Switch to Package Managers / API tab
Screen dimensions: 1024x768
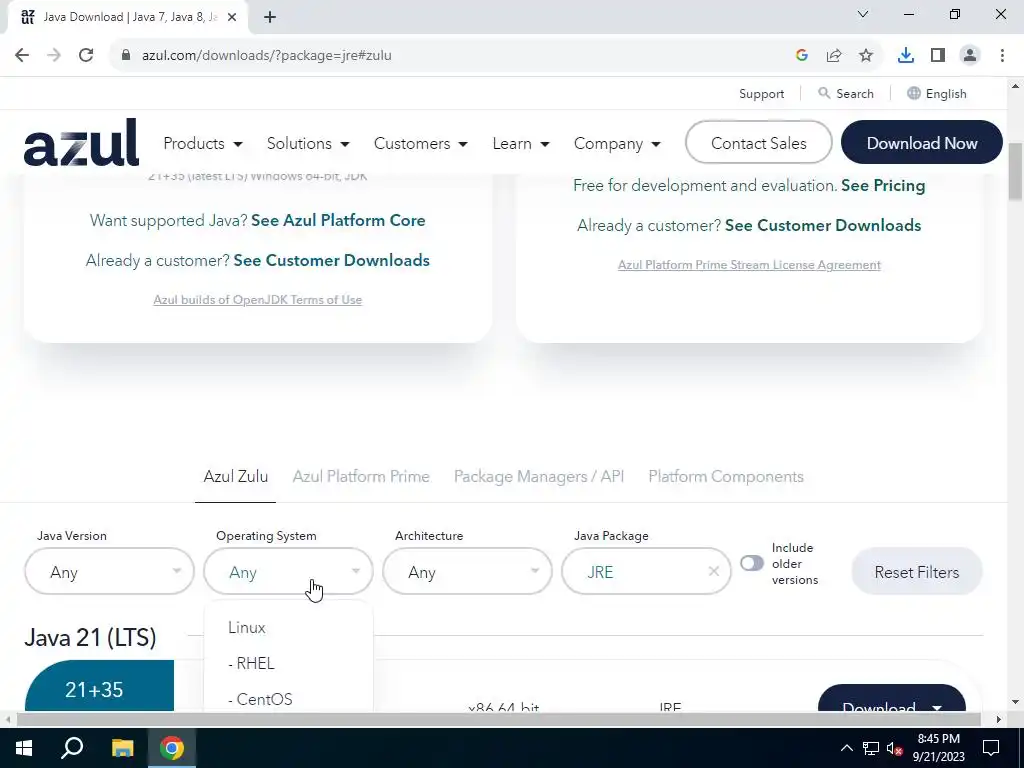point(539,477)
